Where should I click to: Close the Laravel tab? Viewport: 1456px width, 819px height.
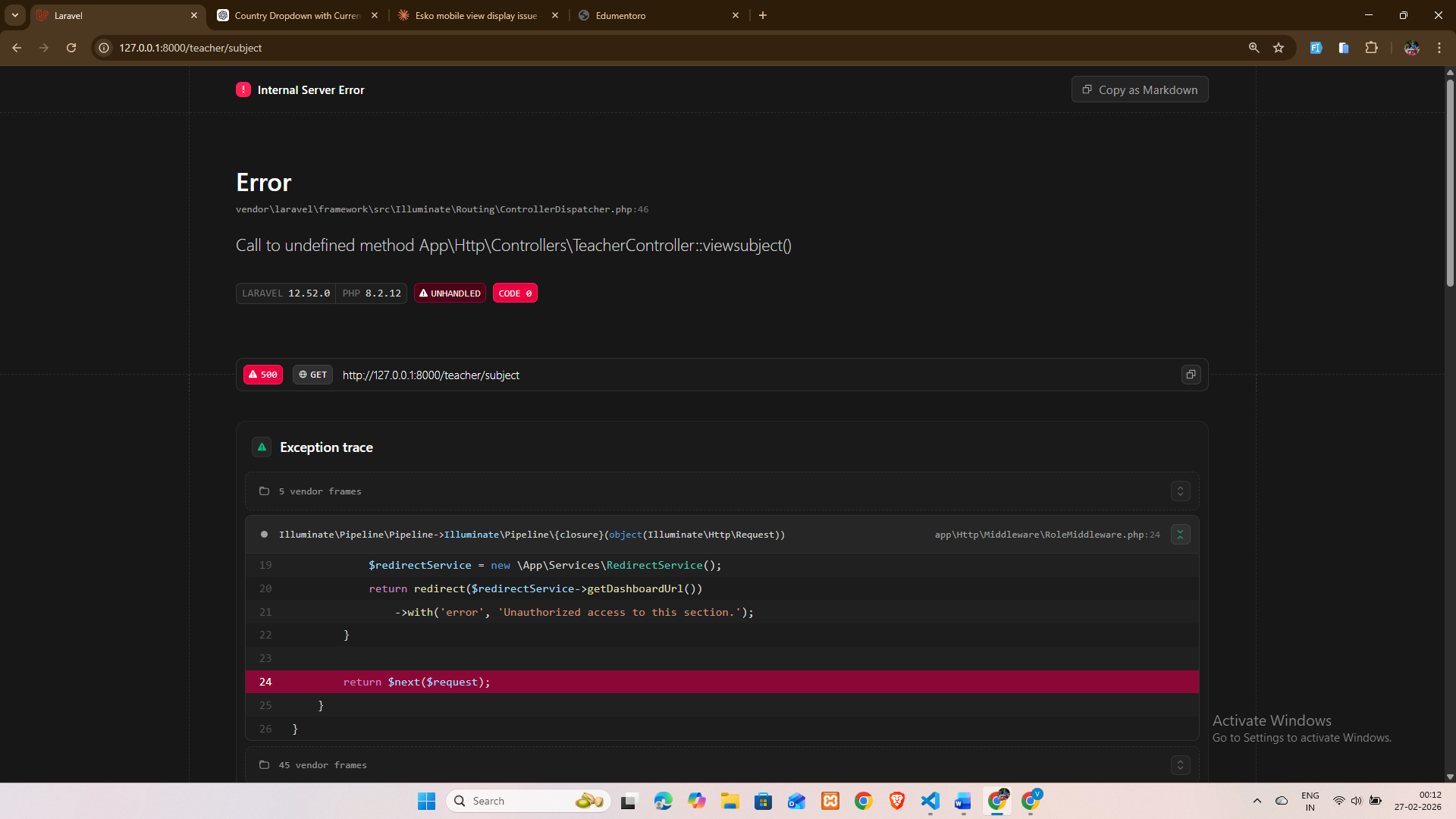click(194, 15)
